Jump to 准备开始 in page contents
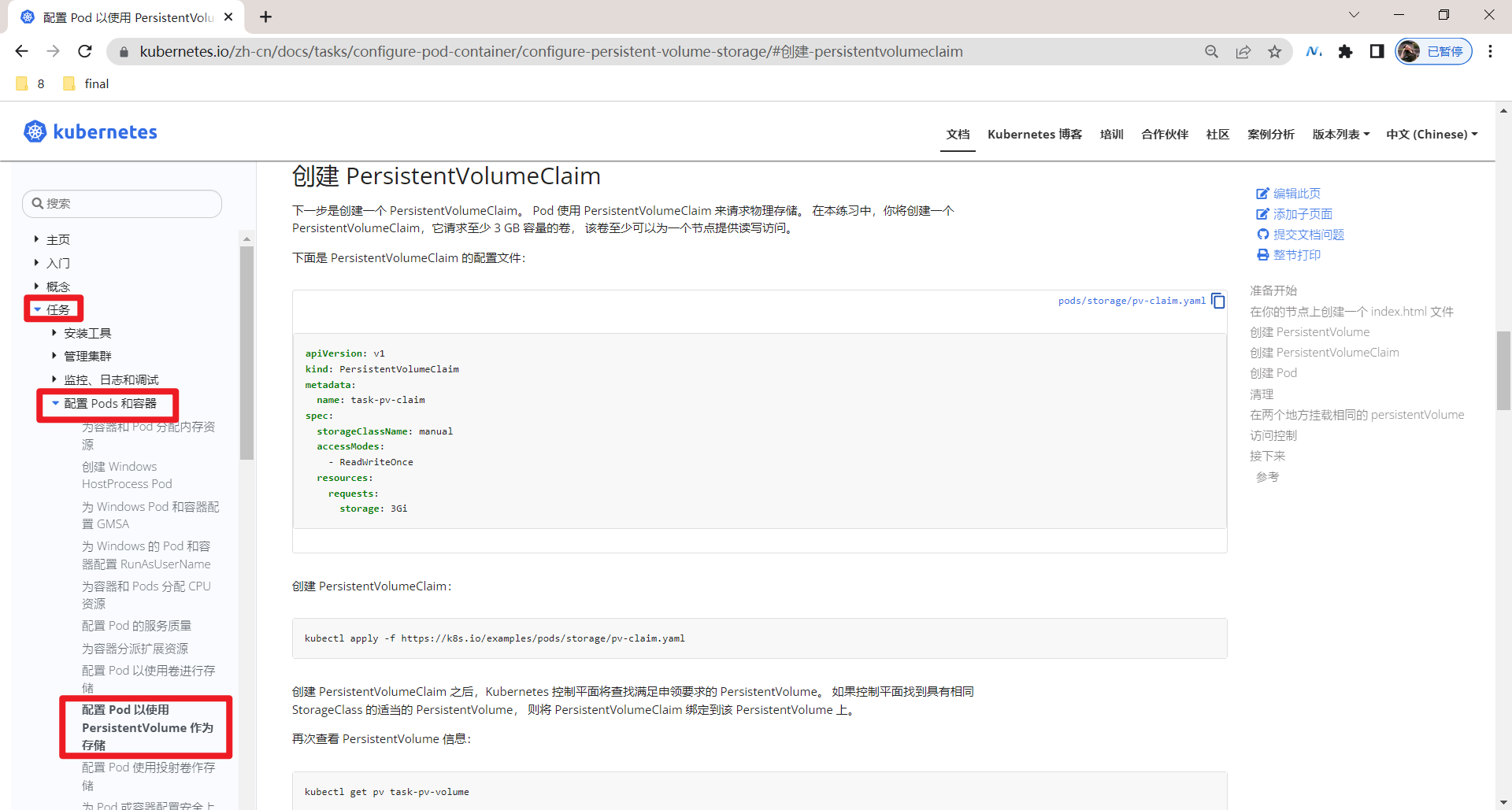This screenshot has height=810, width=1512. tap(1273, 290)
